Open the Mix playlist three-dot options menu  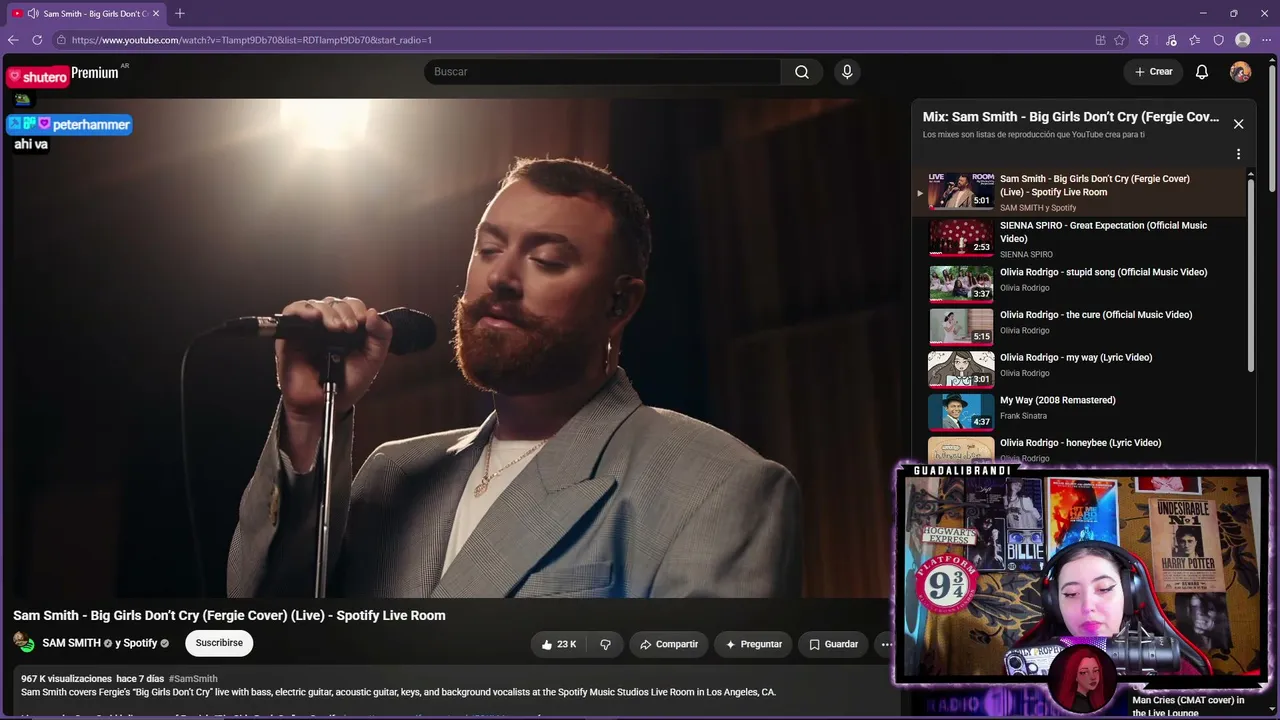1238,154
